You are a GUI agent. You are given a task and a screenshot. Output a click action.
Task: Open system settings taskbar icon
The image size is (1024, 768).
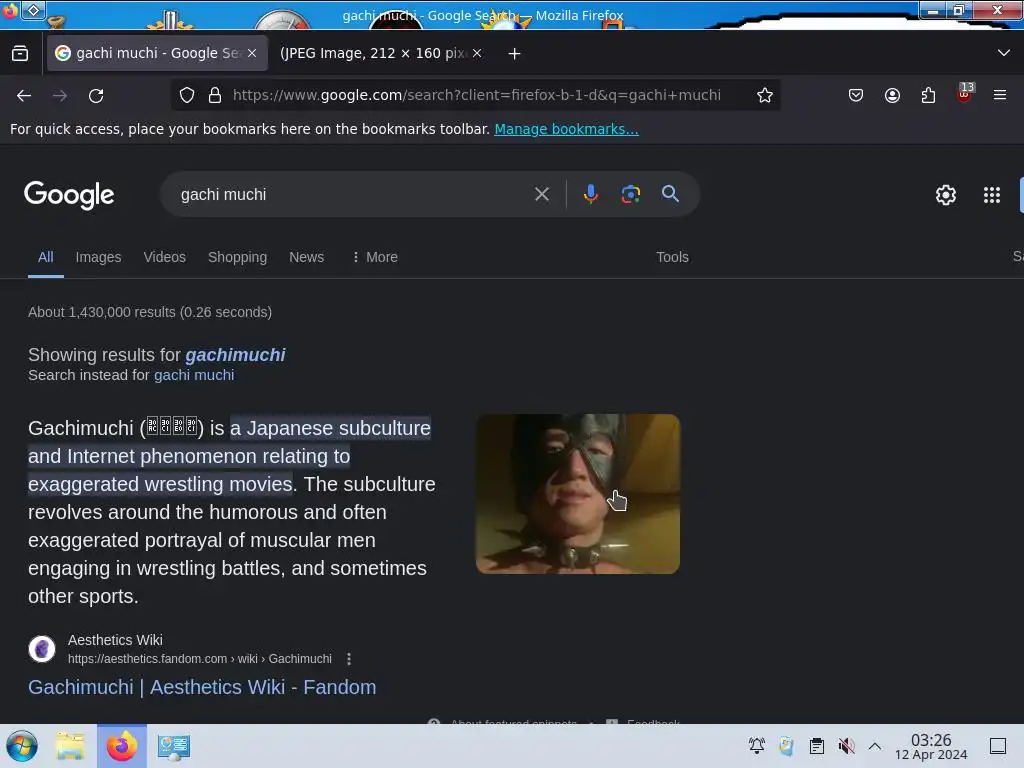[x=173, y=746]
